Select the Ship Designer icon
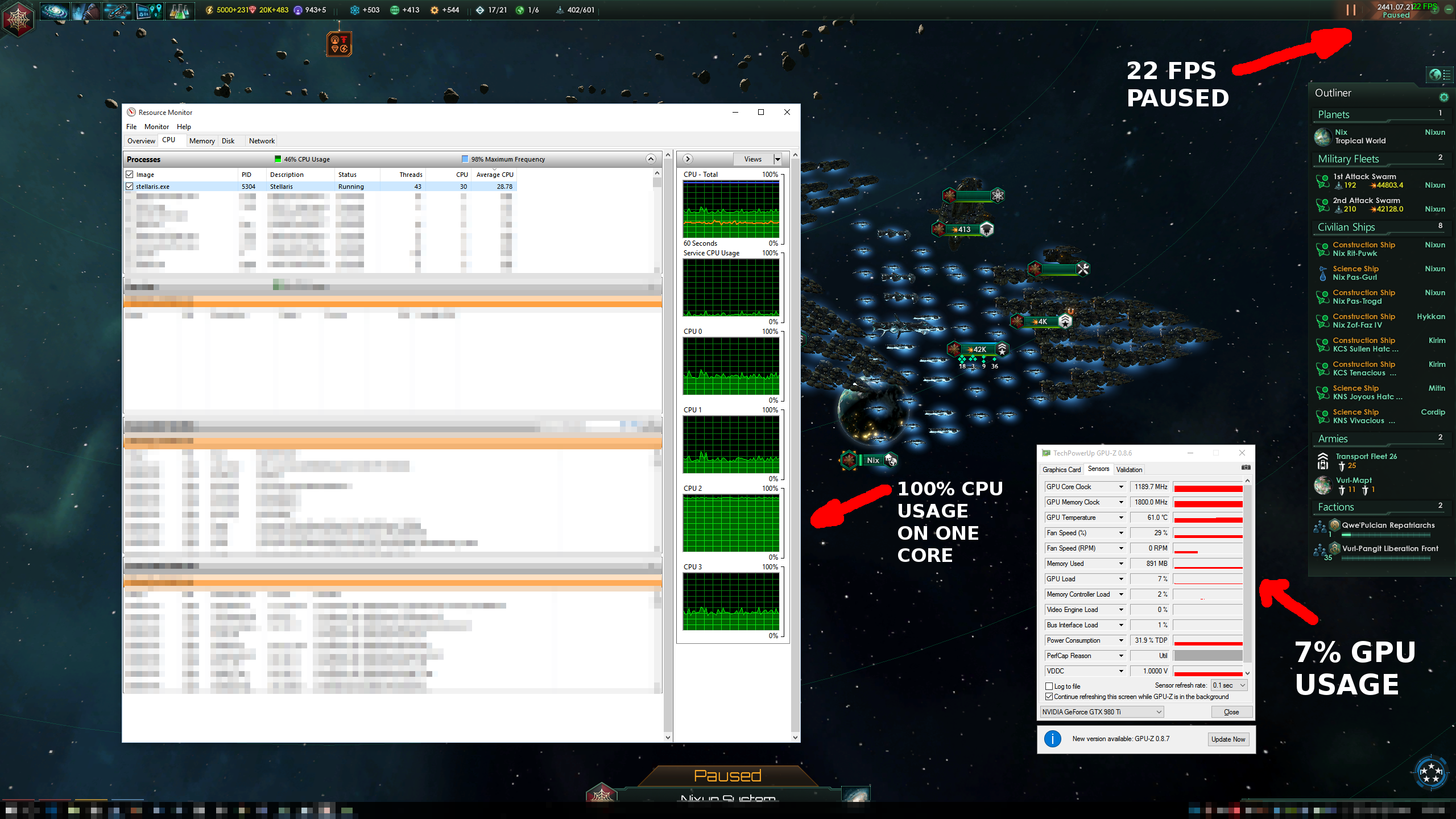 pos(117,10)
